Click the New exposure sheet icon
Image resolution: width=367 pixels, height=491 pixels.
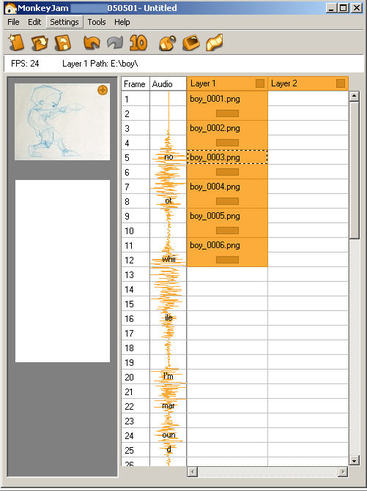(x=16, y=43)
